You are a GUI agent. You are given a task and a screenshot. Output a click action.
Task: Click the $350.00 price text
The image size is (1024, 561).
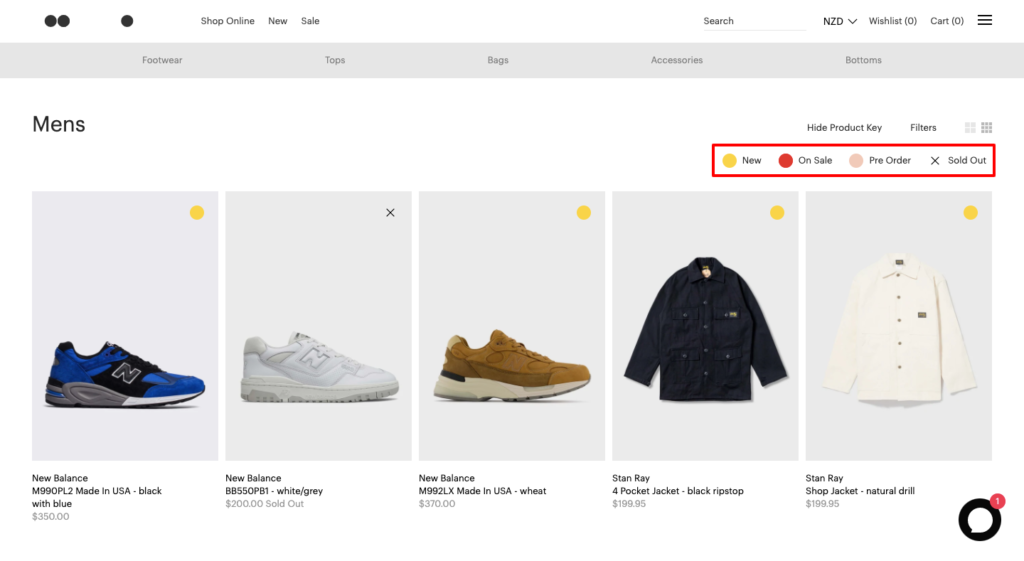click(50, 517)
